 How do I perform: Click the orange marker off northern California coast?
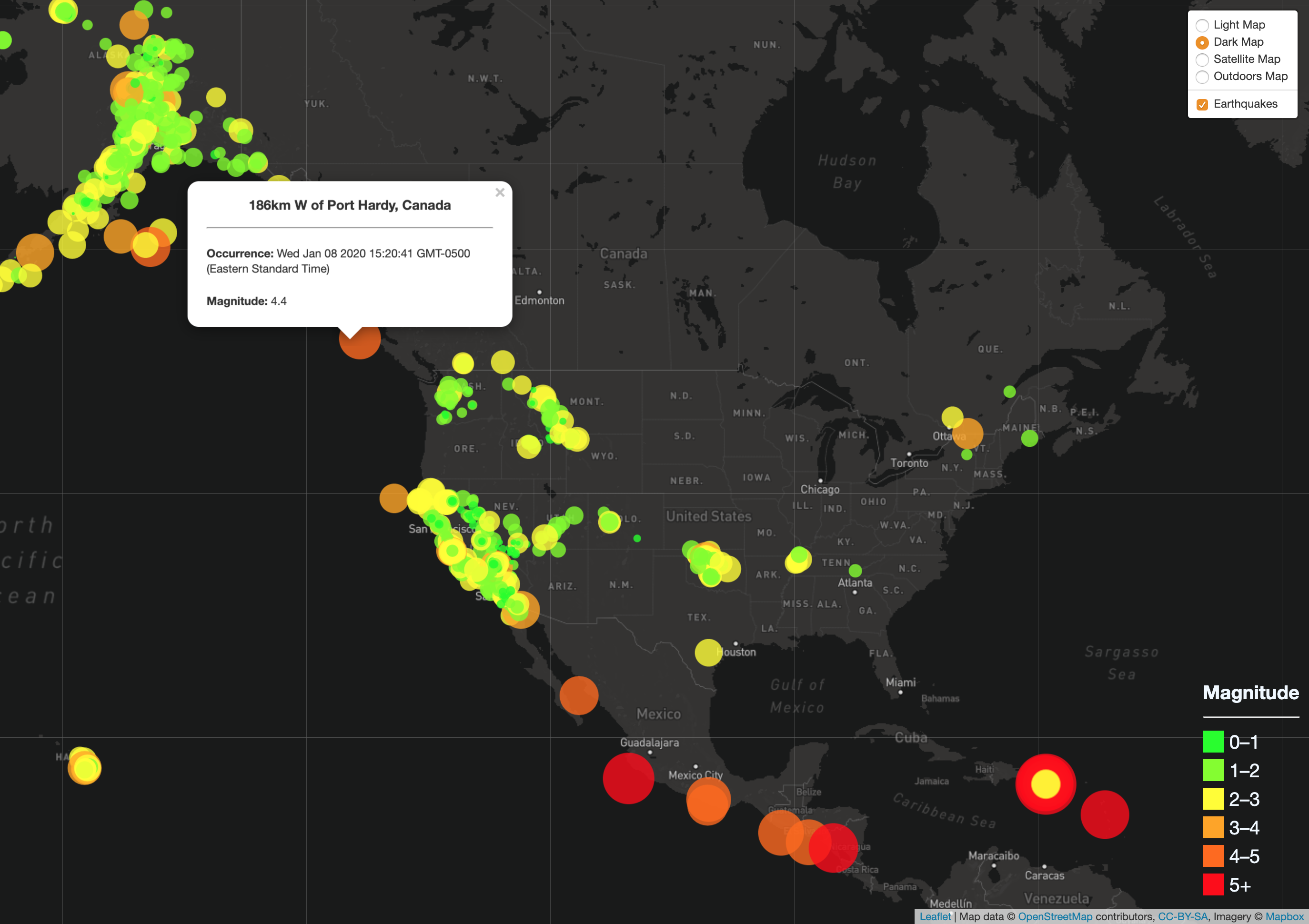click(x=393, y=498)
